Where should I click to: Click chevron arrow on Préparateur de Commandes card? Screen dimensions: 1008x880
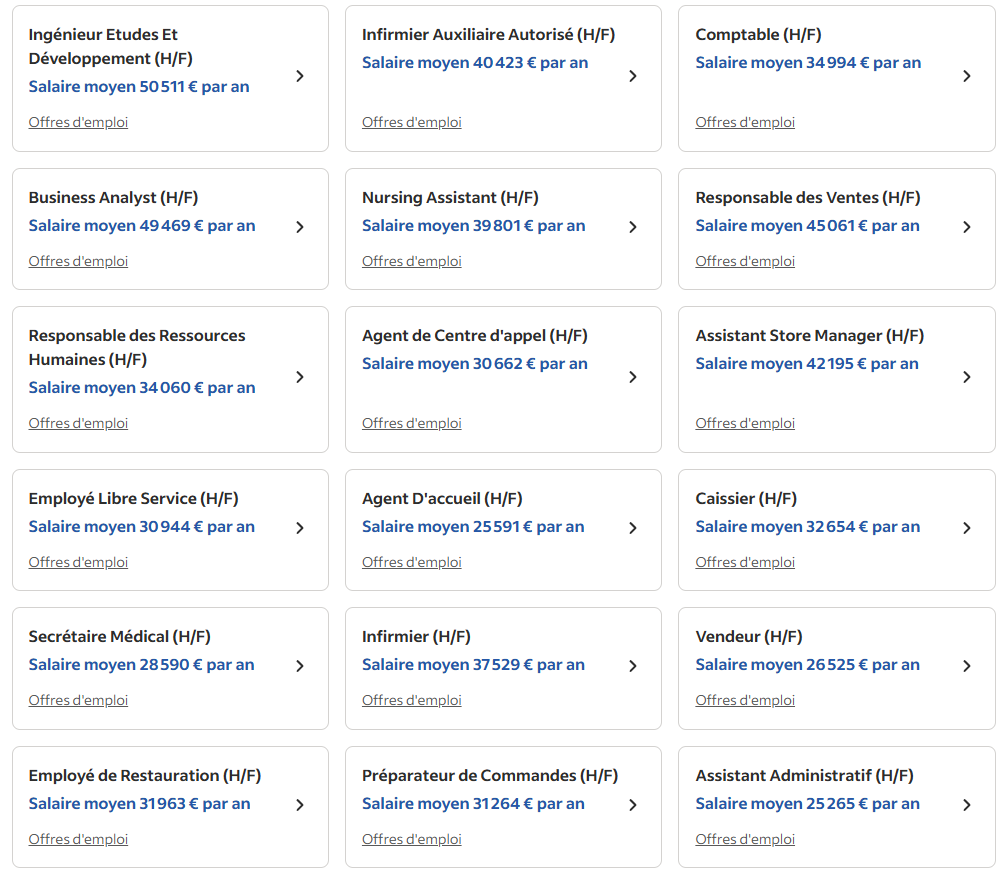[x=633, y=805]
